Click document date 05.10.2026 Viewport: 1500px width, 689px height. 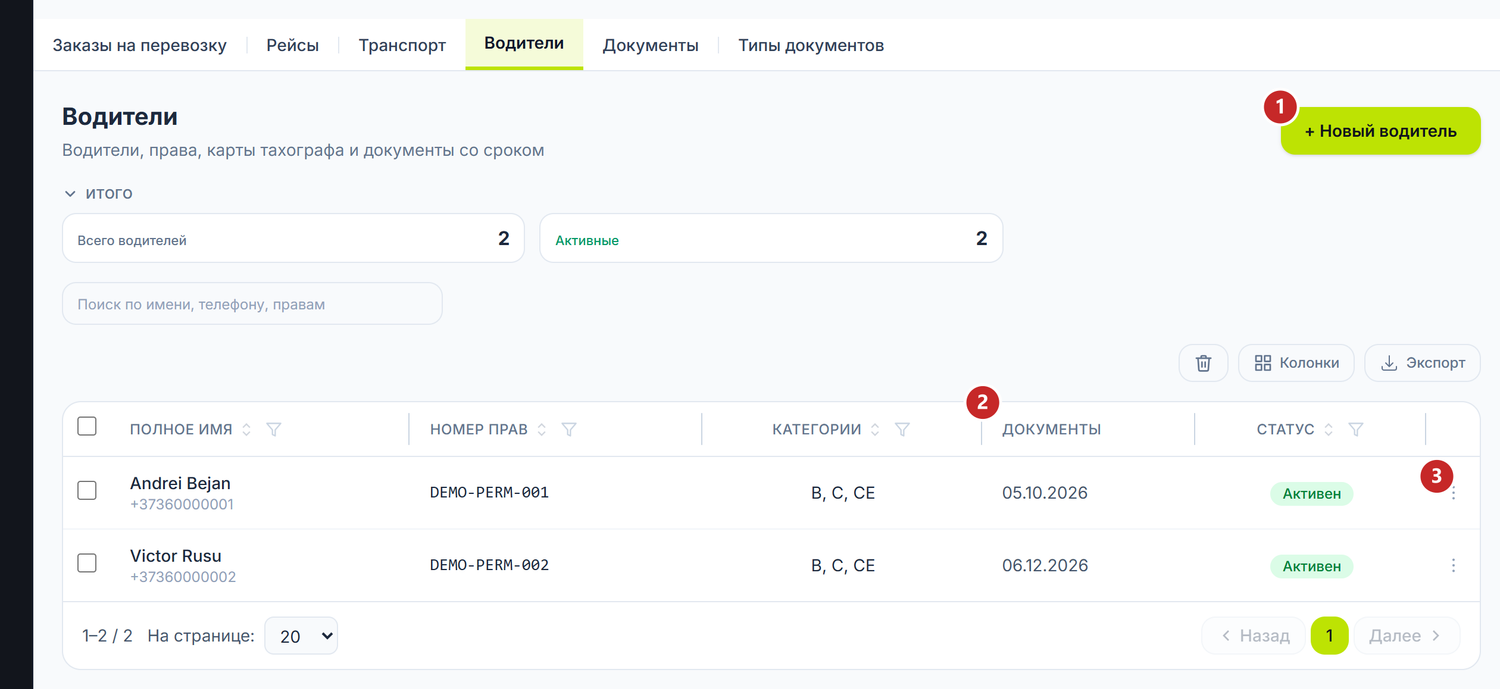pos(1045,493)
